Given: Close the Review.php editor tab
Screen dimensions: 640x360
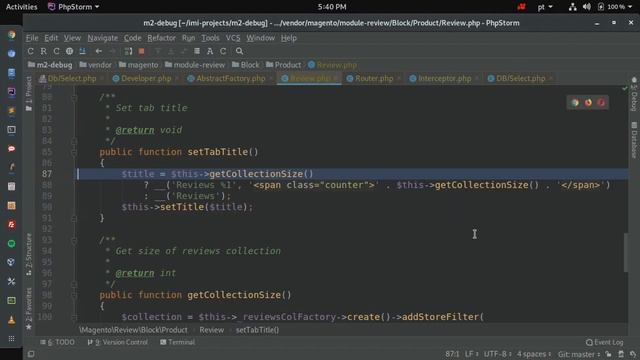Looking at the screenshot, I should [x=336, y=78].
